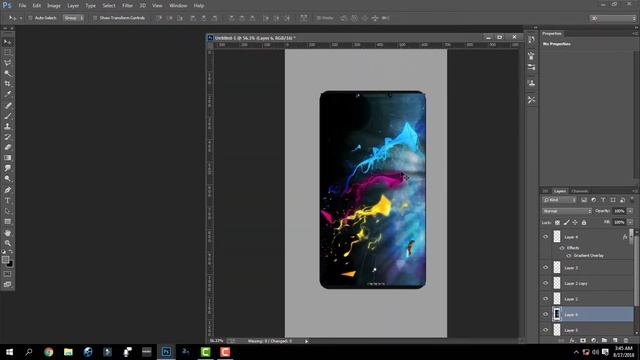Select the Crop tool
The image size is (640, 360).
pos(7,84)
